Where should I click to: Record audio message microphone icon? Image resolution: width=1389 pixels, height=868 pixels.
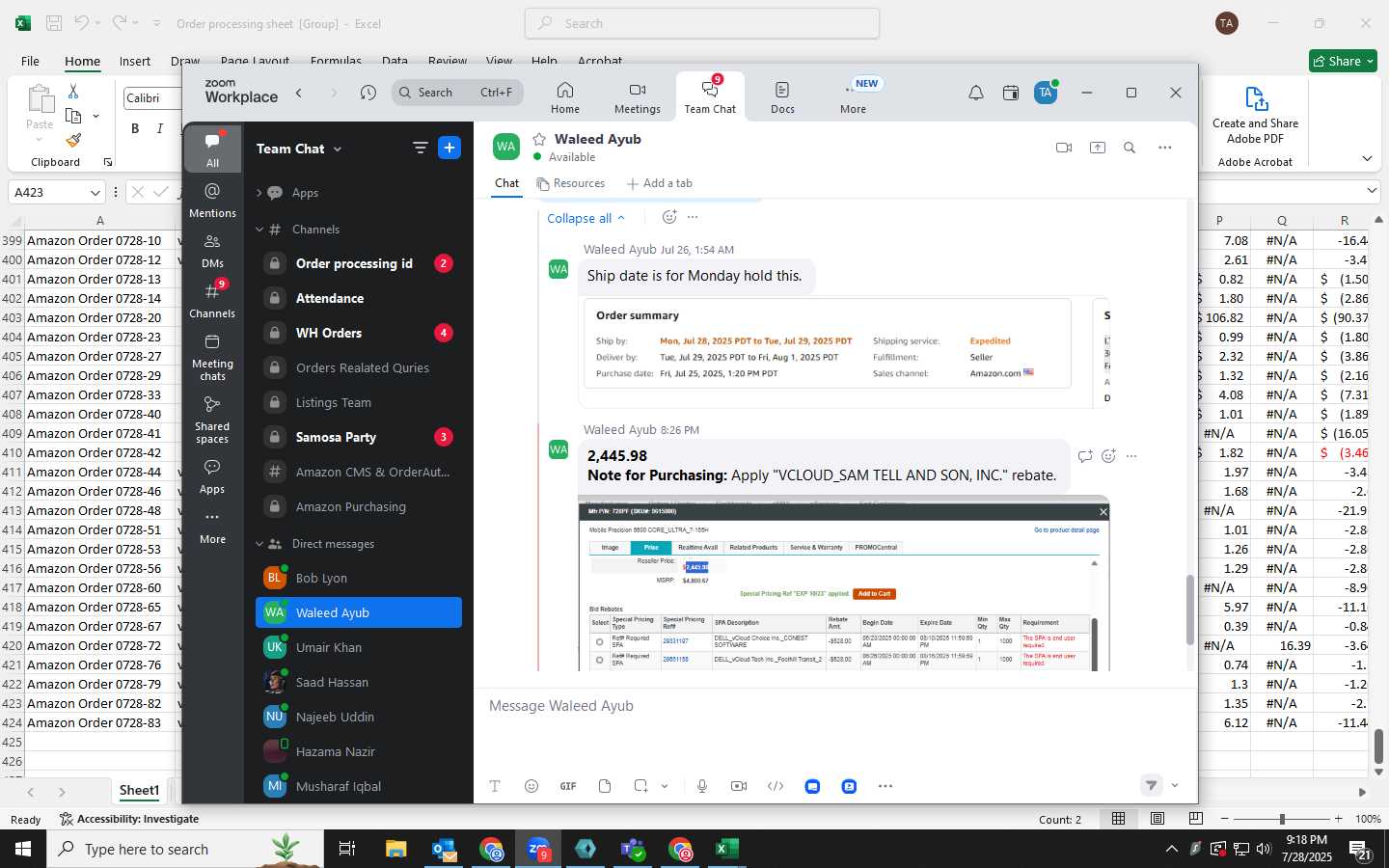[x=702, y=786]
